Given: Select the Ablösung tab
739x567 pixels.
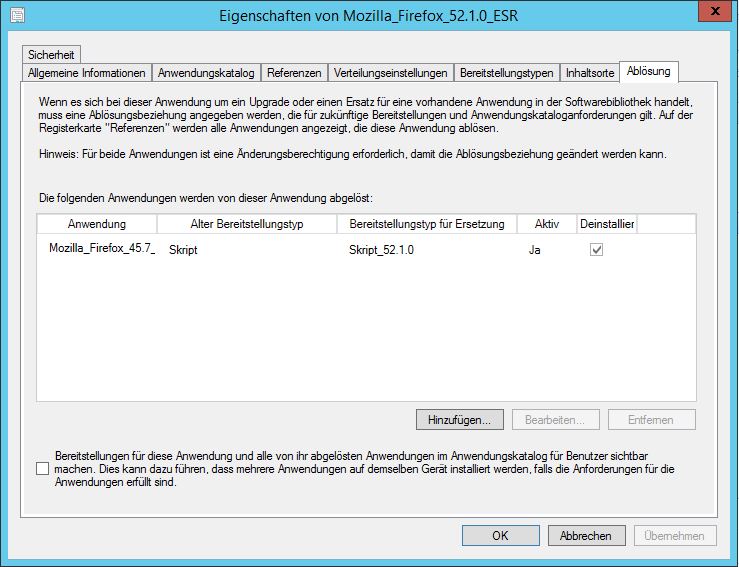Looking at the screenshot, I should (x=649, y=71).
